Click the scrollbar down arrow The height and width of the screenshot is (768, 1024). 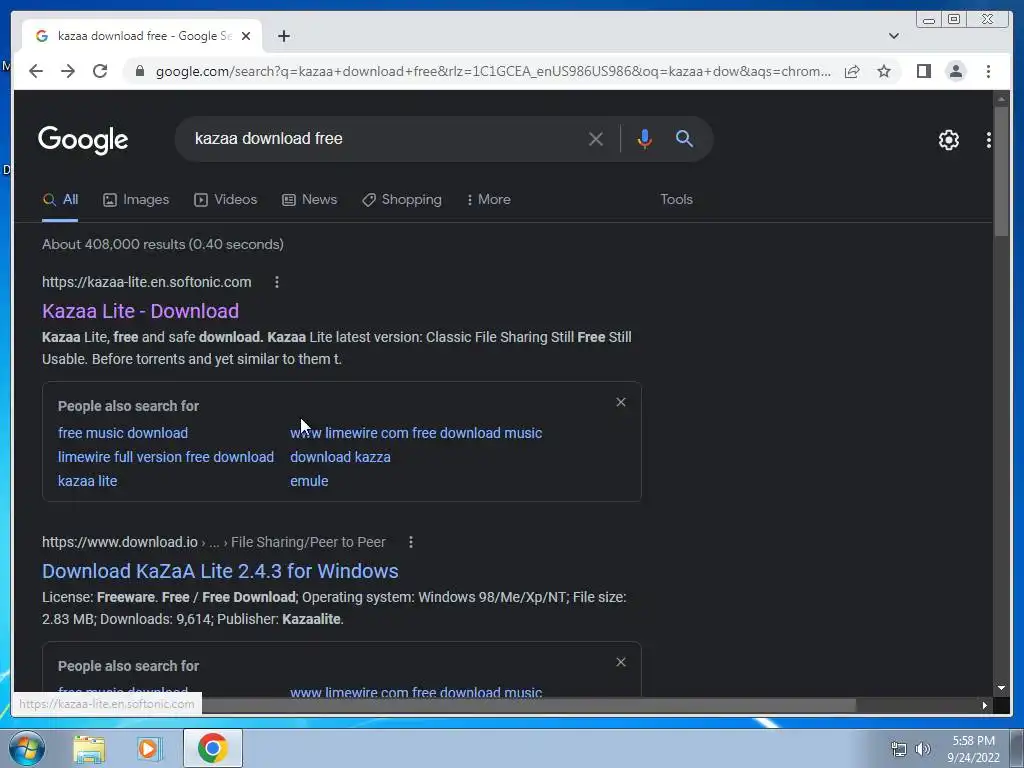point(1001,688)
